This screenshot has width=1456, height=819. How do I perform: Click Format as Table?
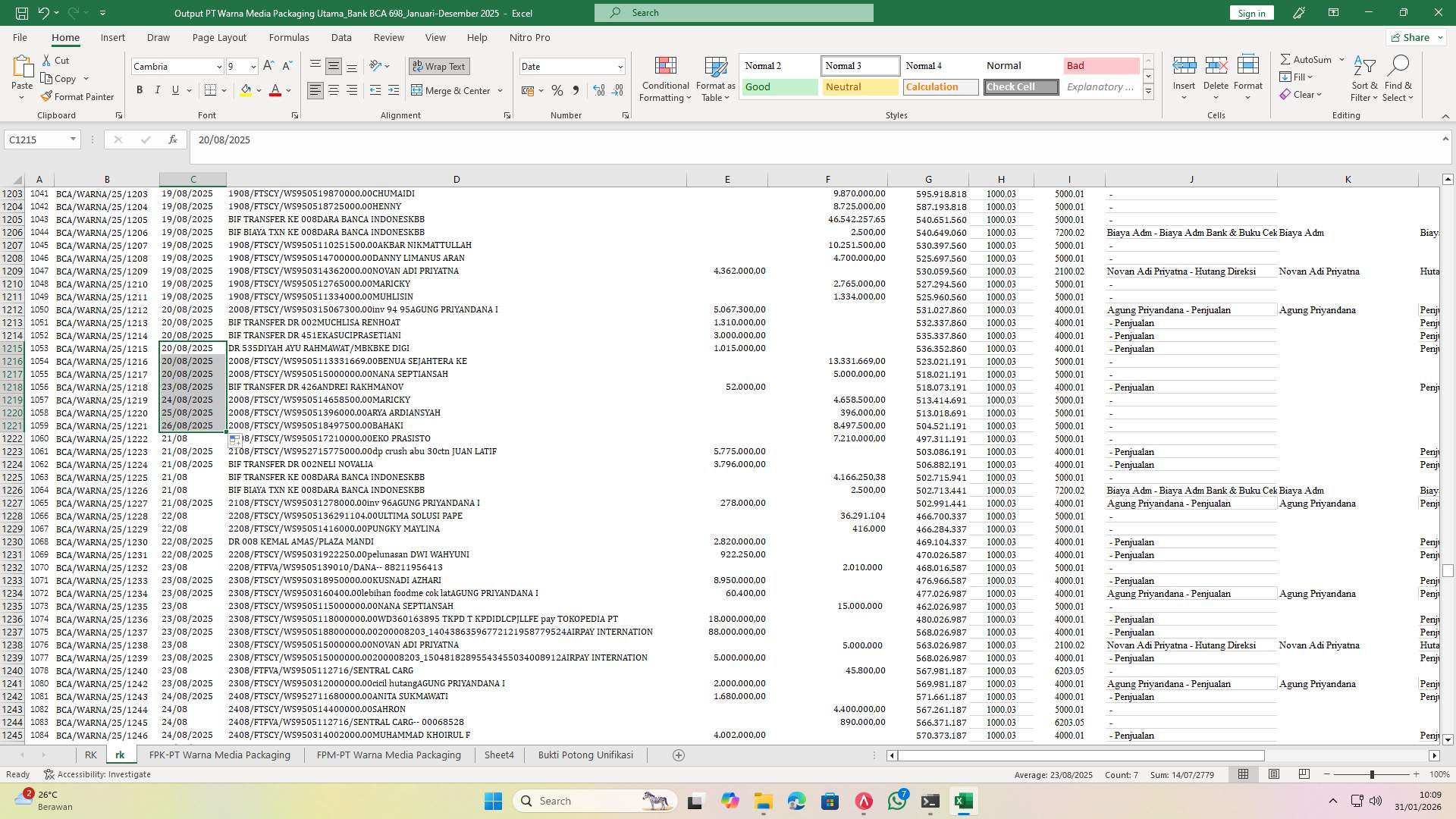coord(714,79)
